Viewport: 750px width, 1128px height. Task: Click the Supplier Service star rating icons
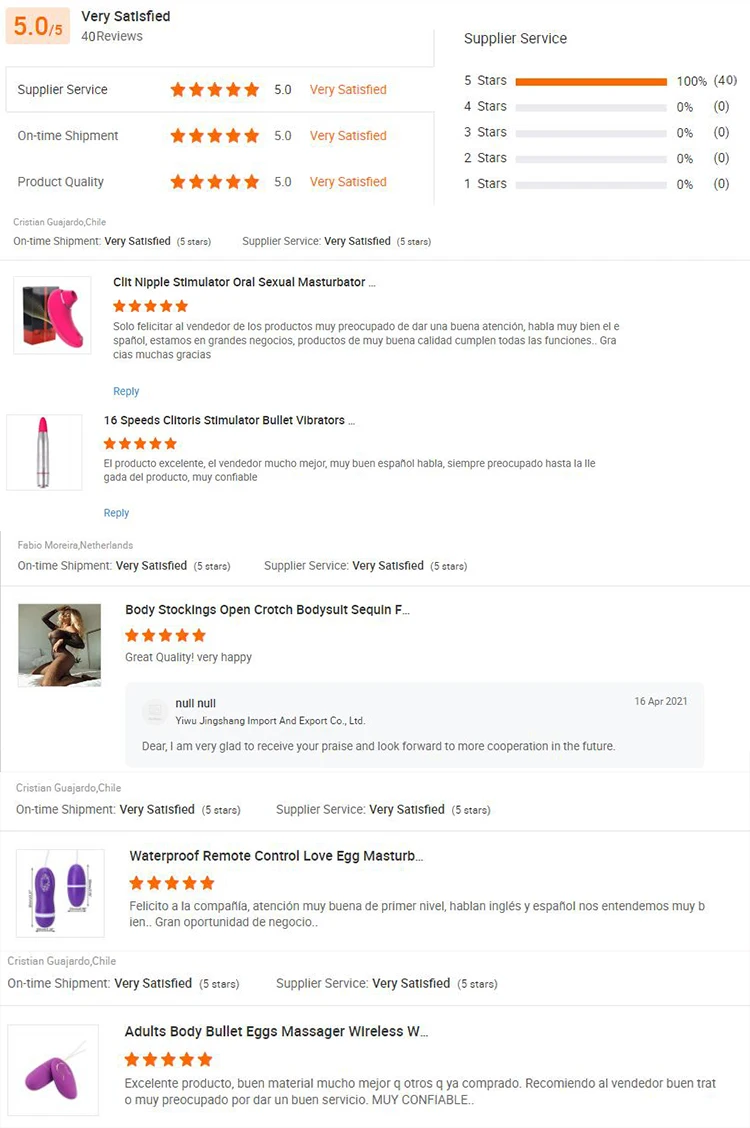coord(214,90)
